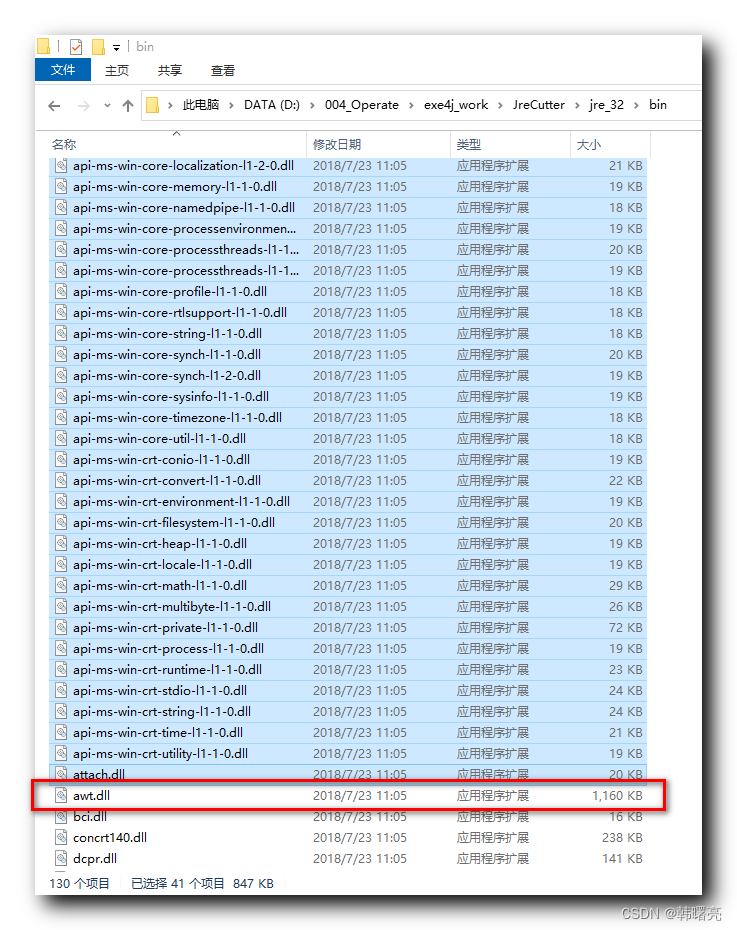Image resolution: width=737 pixels, height=930 pixels.
Task: Open the 查看 ribbon tab
Action: tap(223, 71)
